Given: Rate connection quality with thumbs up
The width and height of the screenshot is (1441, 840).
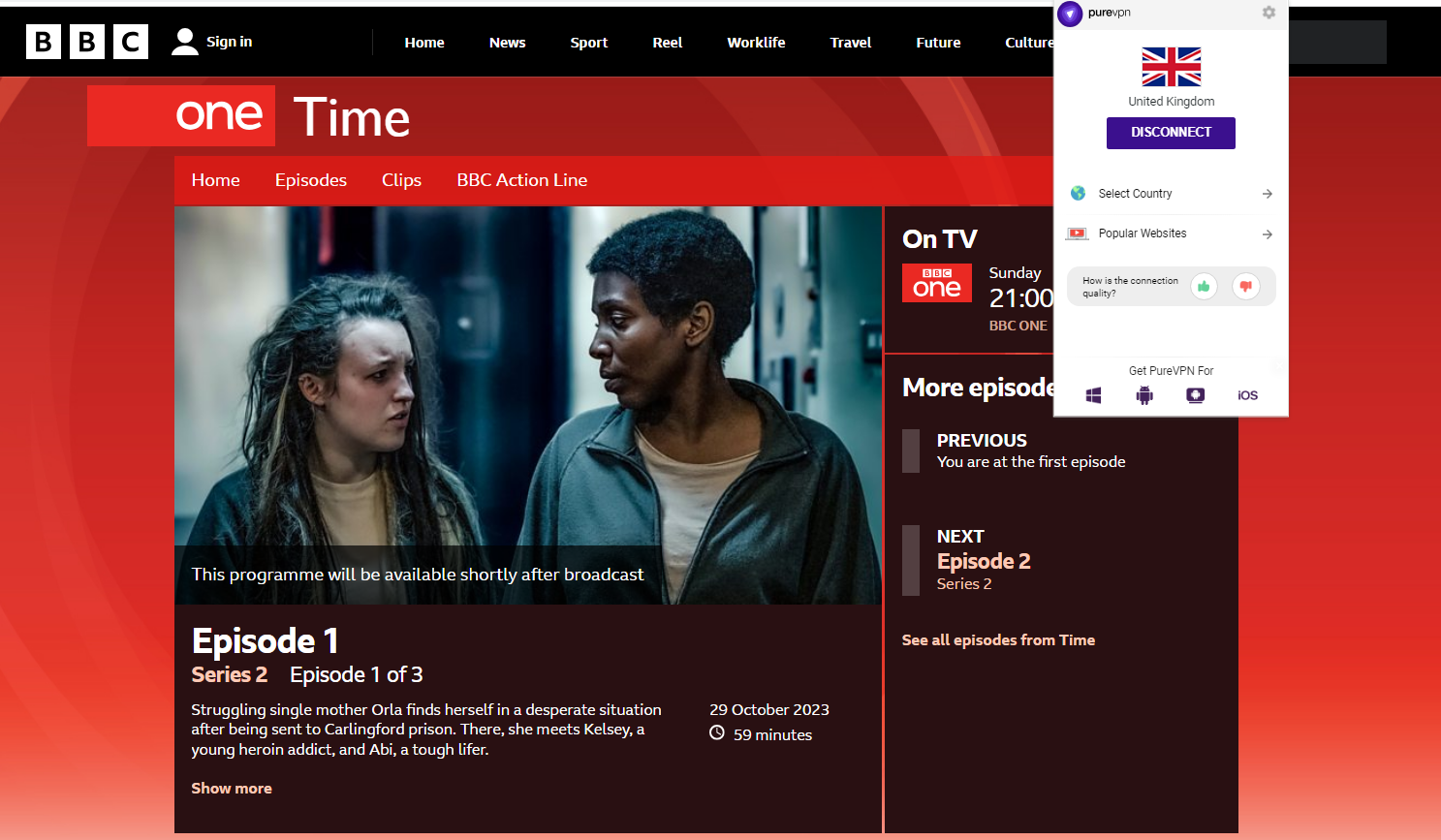Looking at the screenshot, I should click(x=1204, y=286).
